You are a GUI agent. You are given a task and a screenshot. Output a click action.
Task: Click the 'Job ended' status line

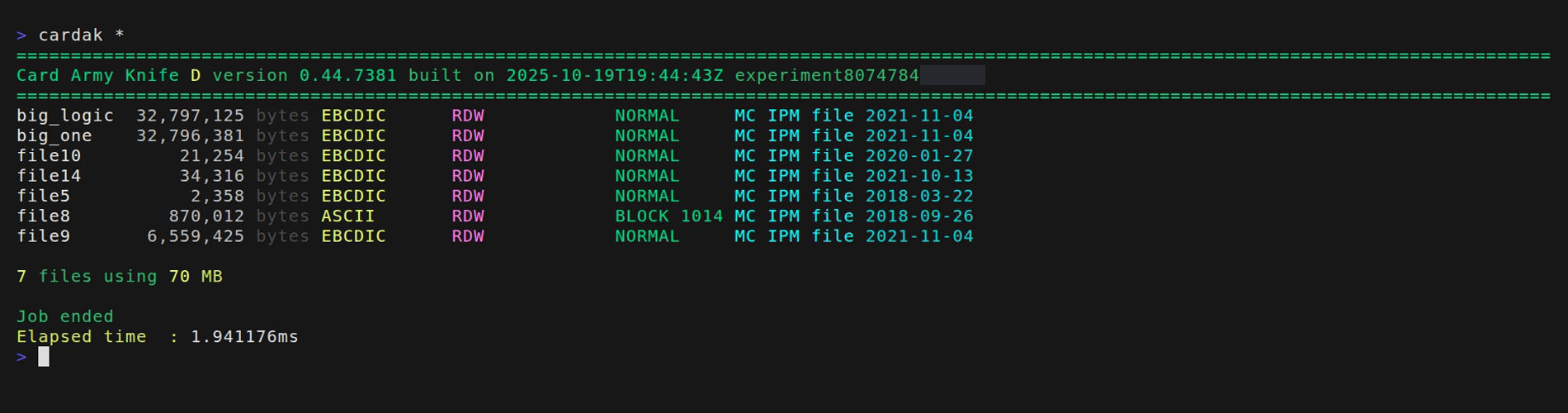(65, 316)
